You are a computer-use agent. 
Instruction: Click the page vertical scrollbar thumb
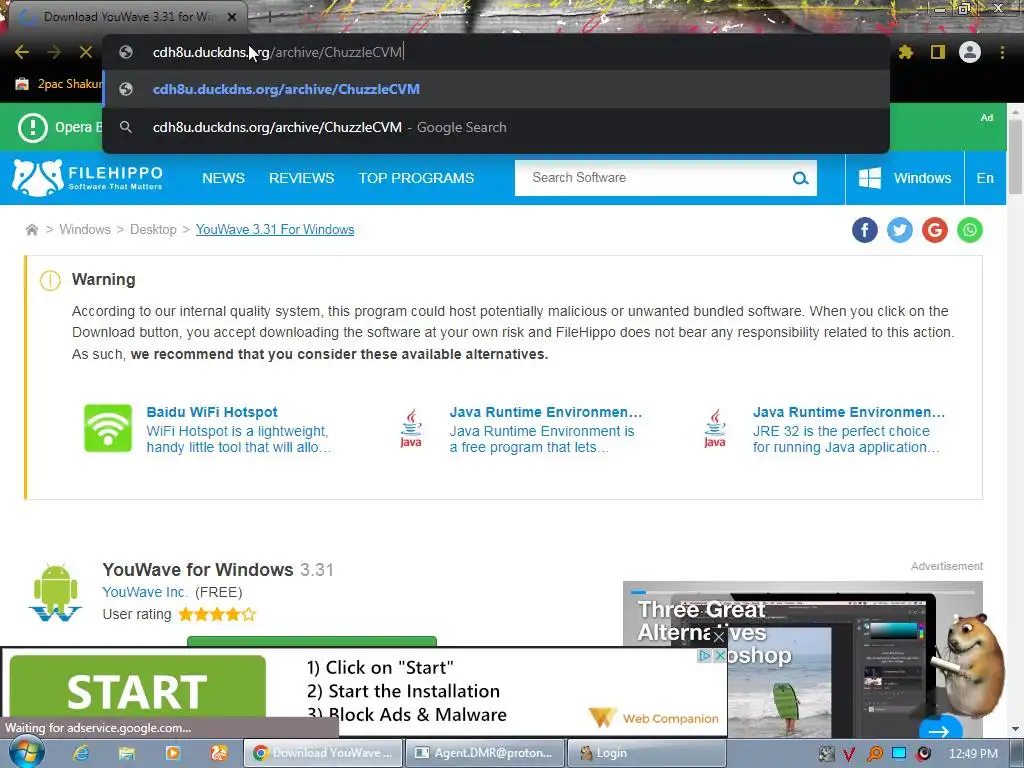[x=1015, y=157]
